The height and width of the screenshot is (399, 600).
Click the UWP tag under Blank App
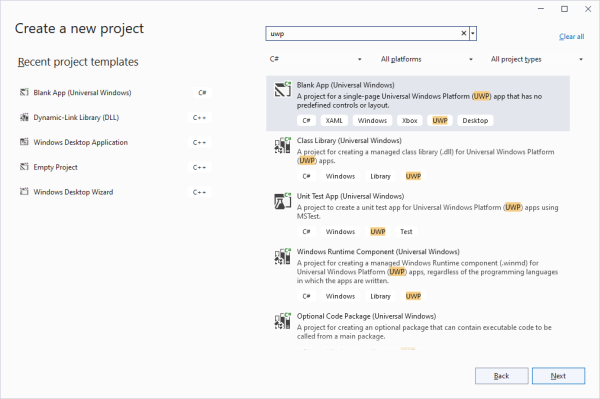click(x=440, y=121)
